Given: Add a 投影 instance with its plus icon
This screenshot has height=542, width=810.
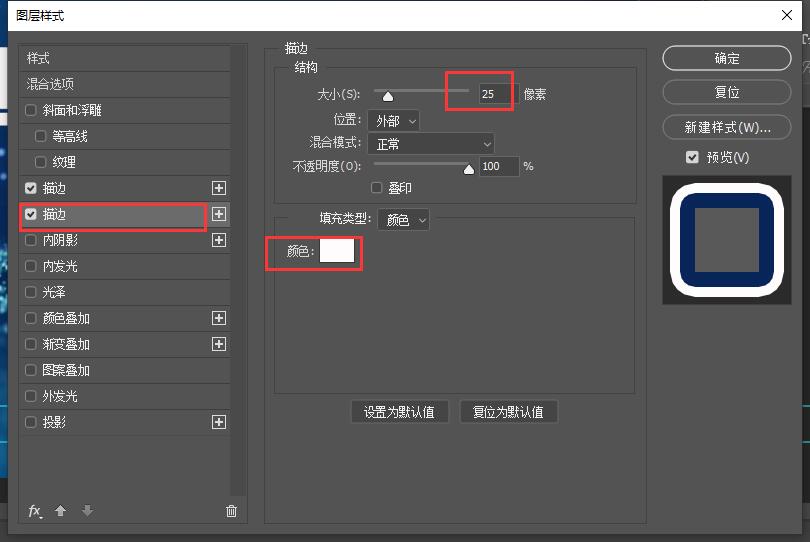Looking at the screenshot, I should pos(219,422).
